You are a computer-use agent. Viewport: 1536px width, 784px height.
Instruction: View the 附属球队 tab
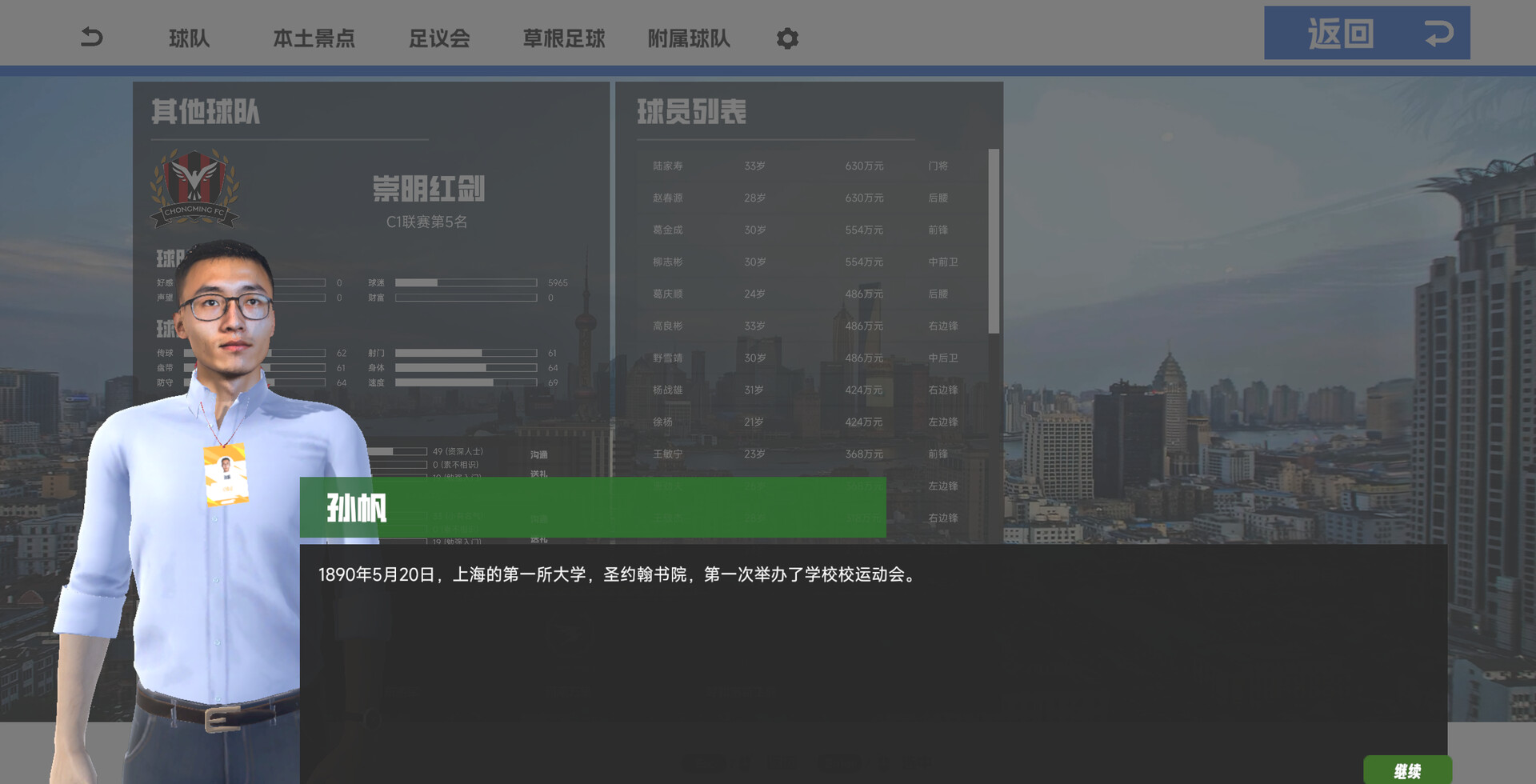(x=689, y=38)
